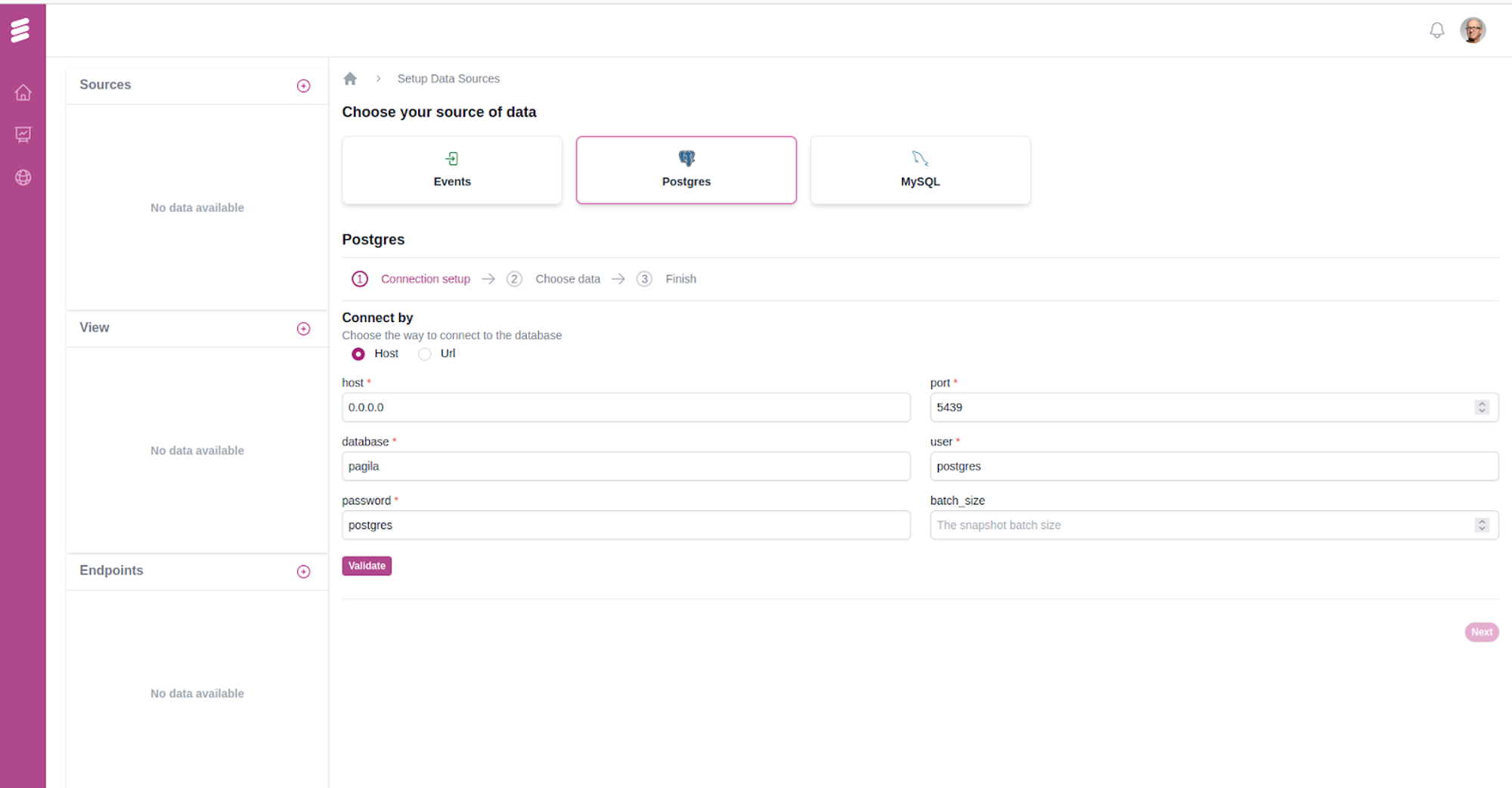
Task: Click the database input field
Action: [x=625, y=467]
